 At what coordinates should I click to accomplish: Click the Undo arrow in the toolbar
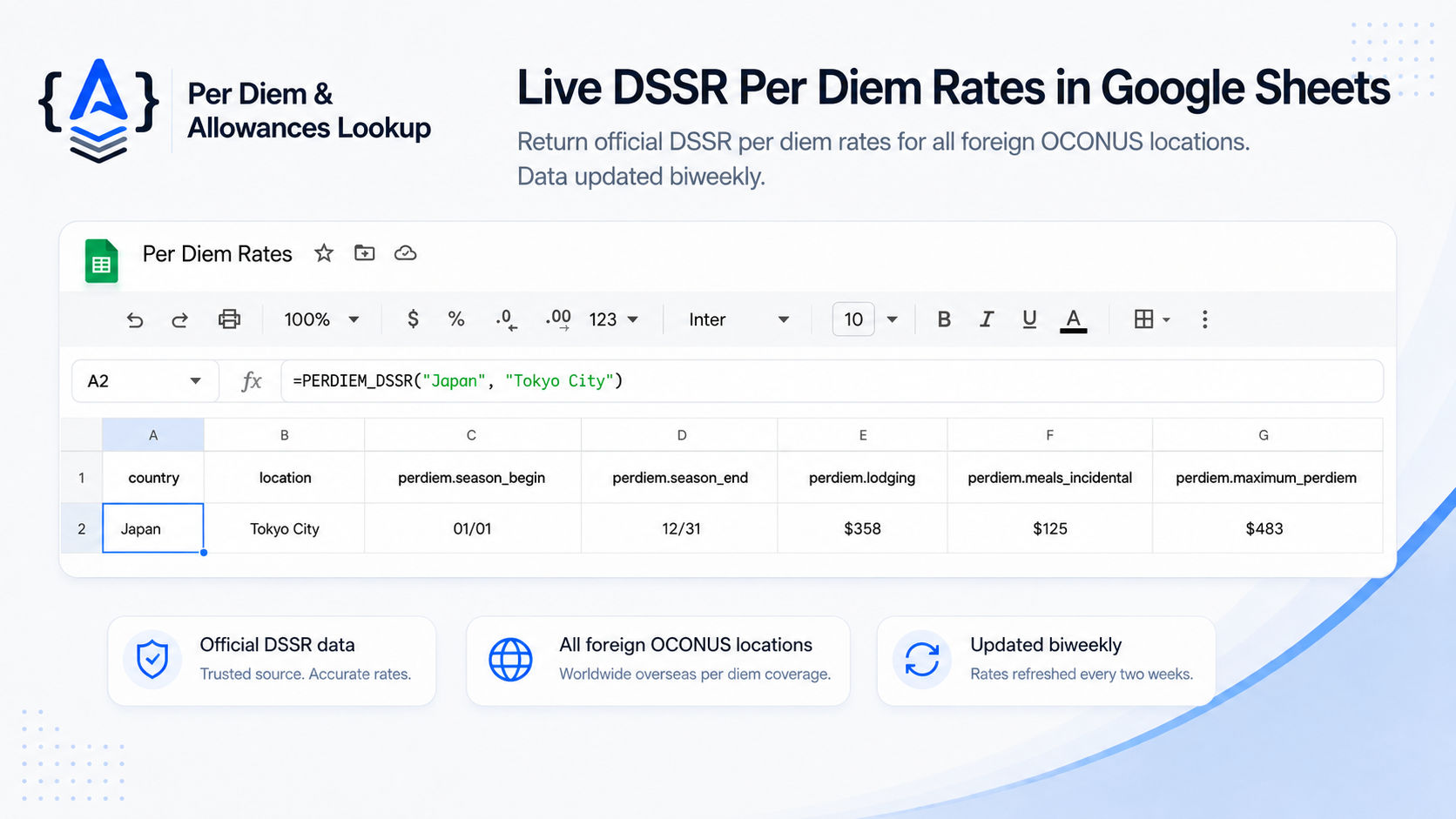coord(134,319)
